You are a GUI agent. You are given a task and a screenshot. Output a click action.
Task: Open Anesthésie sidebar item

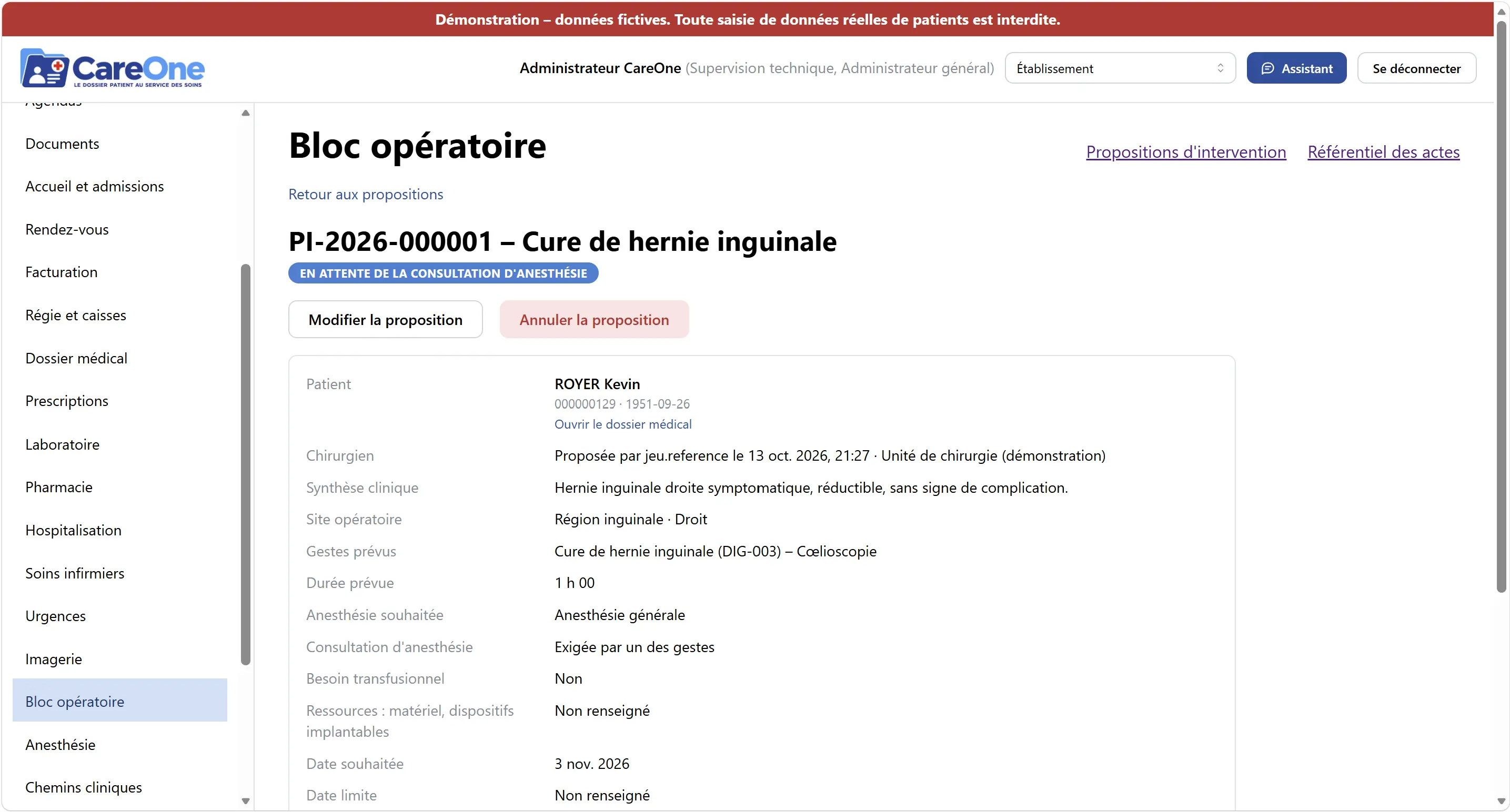point(119,745)
